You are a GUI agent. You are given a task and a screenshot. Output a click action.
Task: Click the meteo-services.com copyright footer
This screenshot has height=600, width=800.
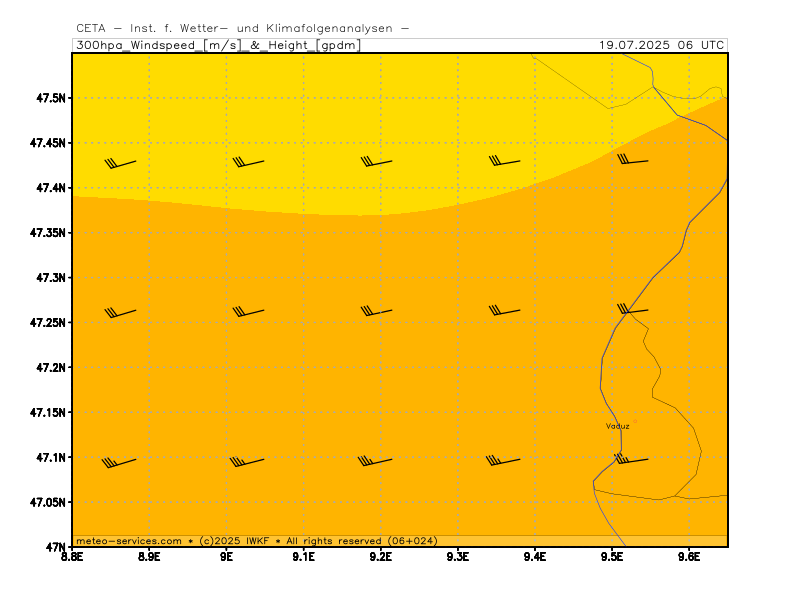257,541
